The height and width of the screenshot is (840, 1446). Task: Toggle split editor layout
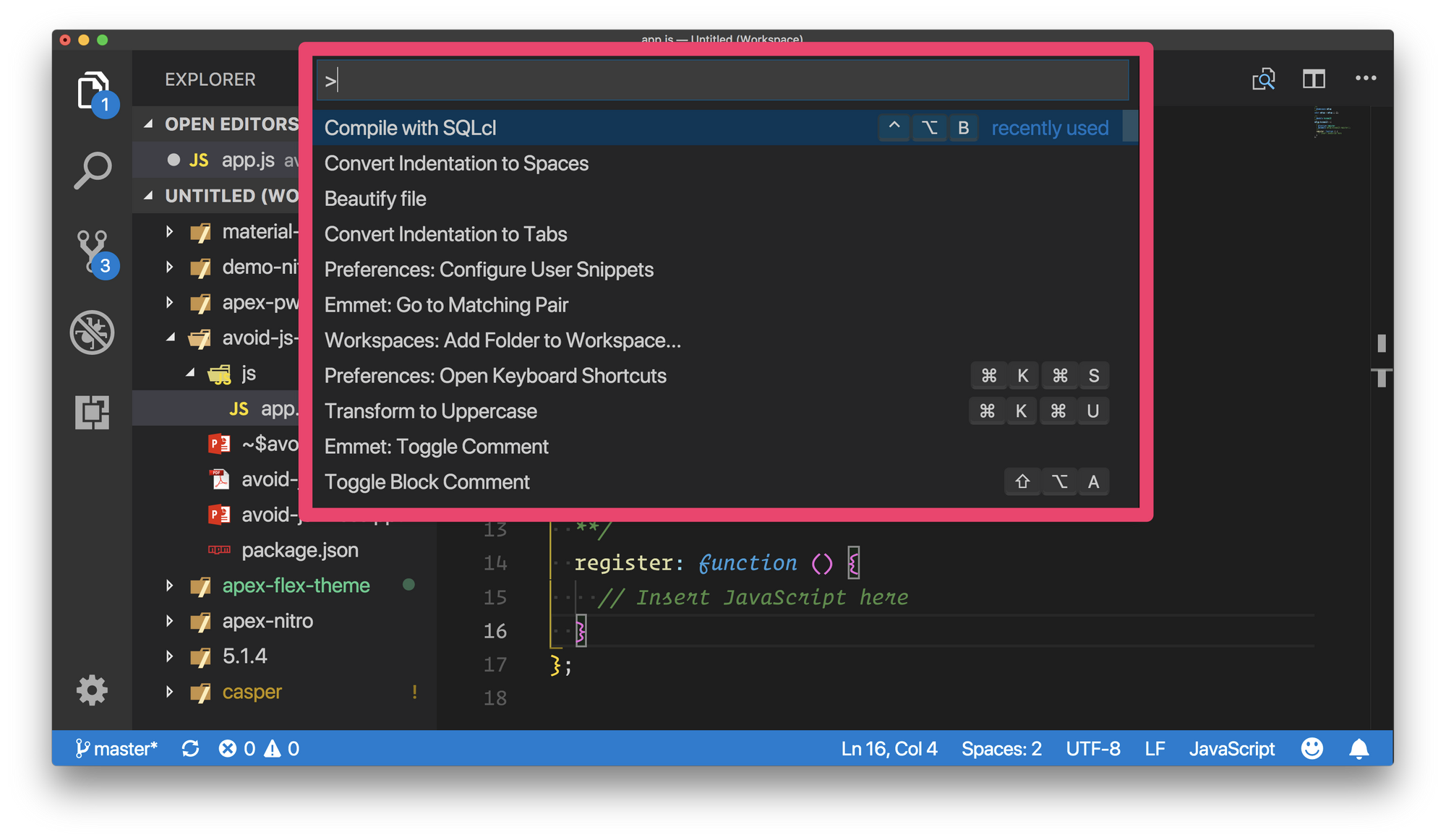1314,80
